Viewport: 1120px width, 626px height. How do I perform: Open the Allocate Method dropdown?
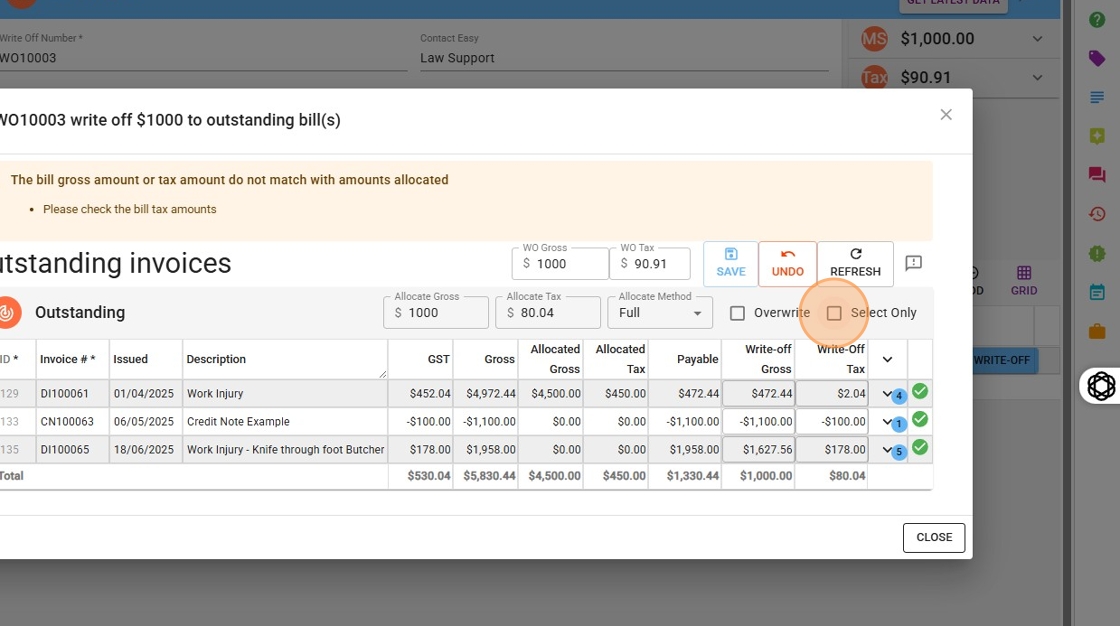pos(660,312)
